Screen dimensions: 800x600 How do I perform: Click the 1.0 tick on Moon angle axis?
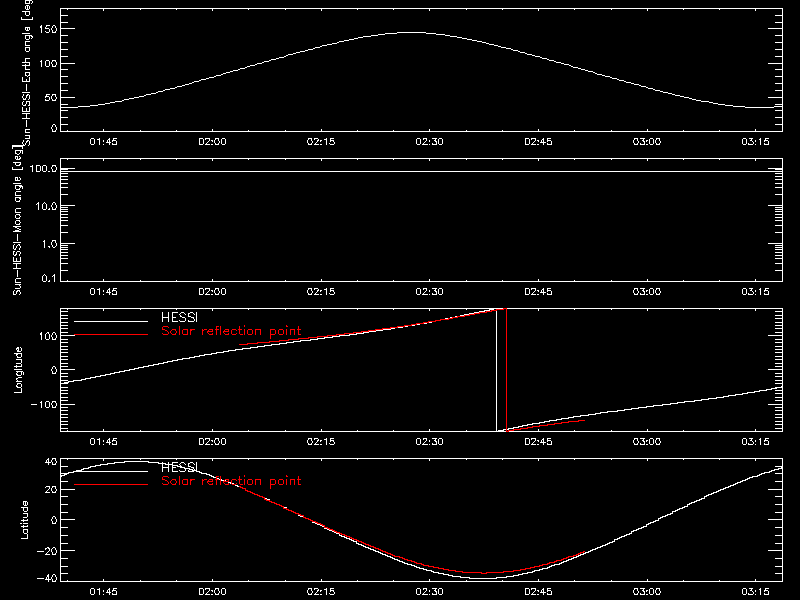49,244
